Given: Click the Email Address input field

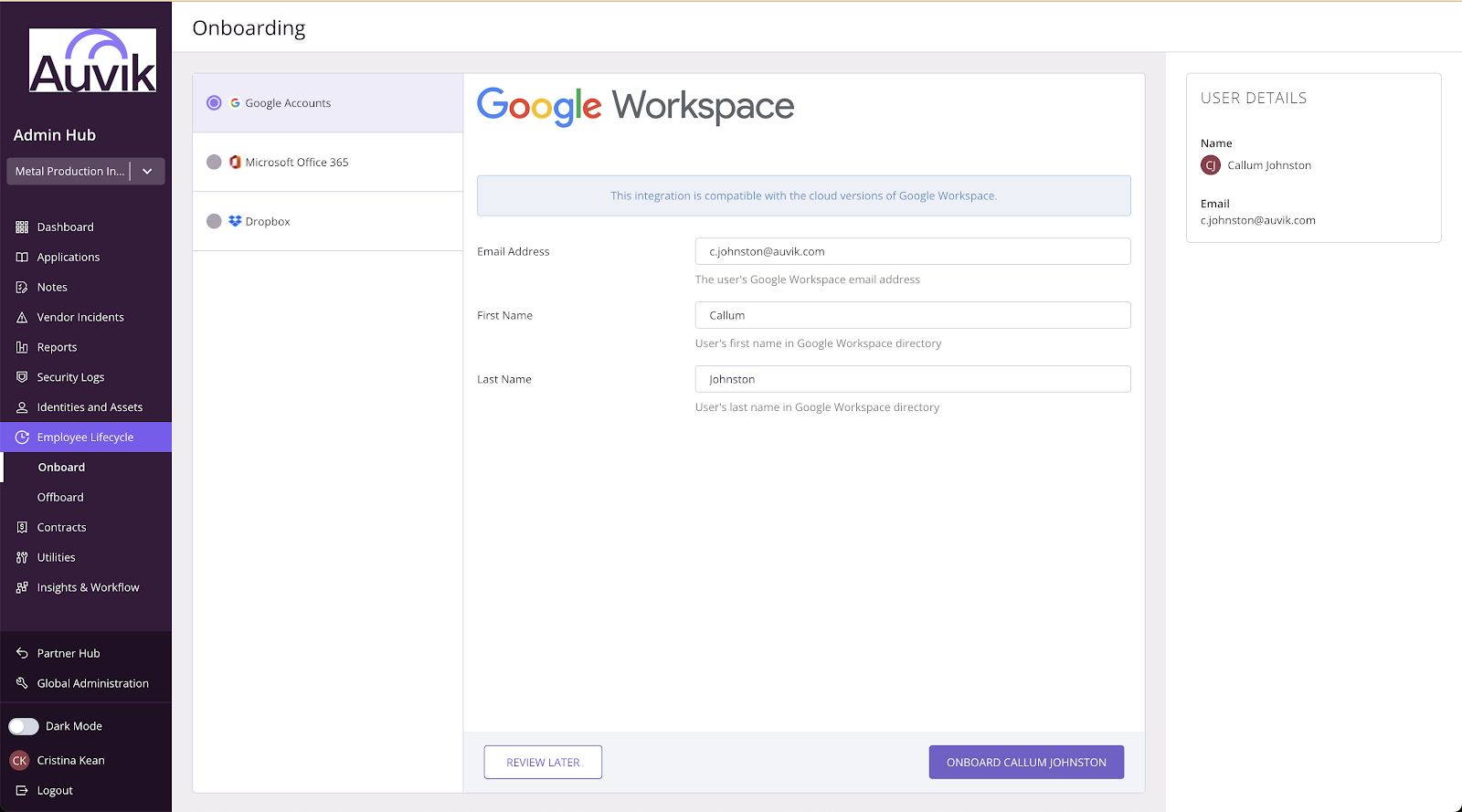Looking at the screenshot, I should pyautogui.click(x=913, y=251).
